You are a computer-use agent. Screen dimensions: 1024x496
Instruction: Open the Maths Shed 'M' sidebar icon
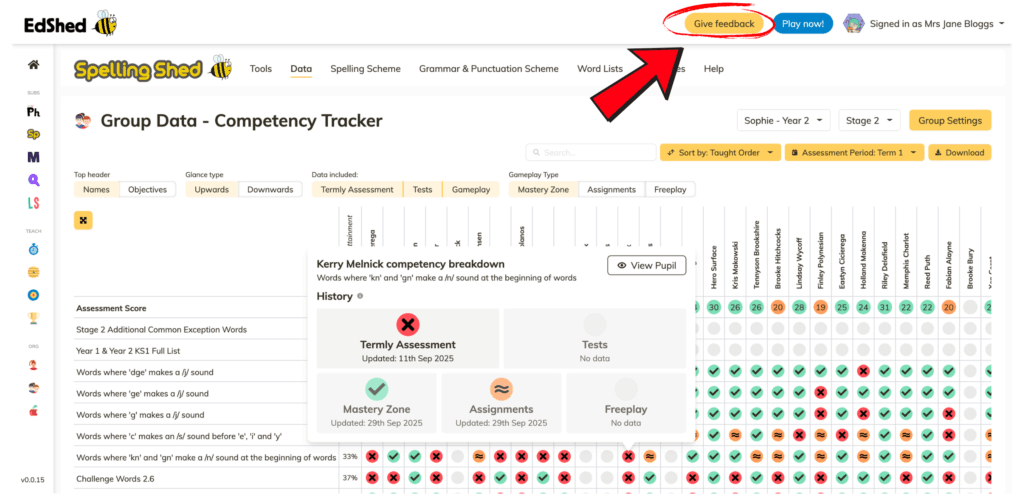point(33,157)
